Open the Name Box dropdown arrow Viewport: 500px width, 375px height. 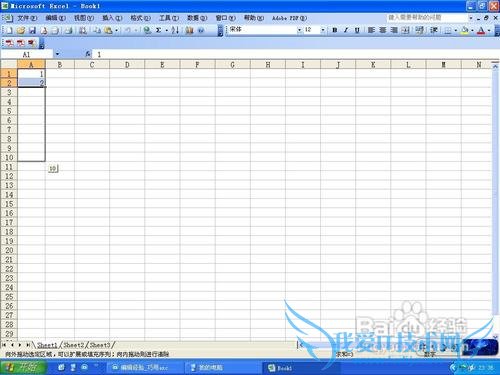[x=57, y=54]
